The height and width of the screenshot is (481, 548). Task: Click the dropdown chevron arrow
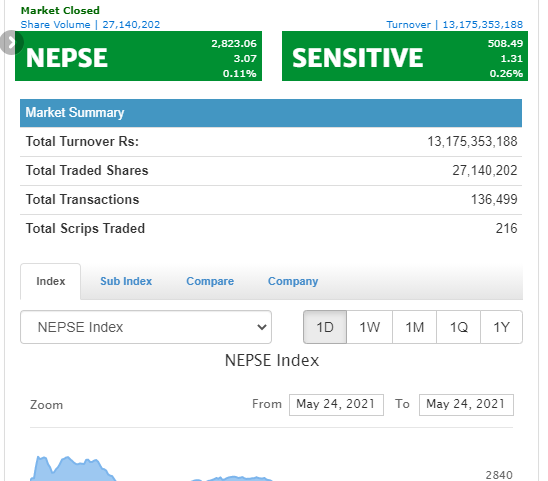point(261,327)
